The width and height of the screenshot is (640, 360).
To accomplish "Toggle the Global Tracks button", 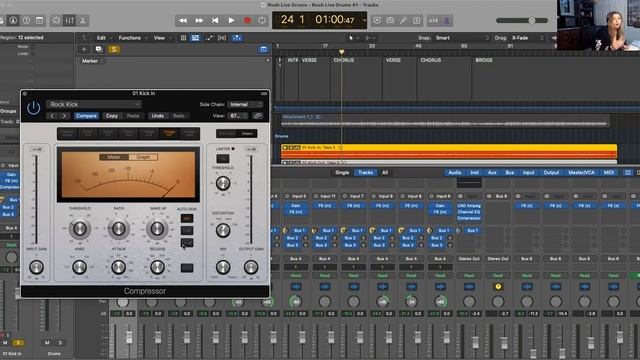I will click(x=263, y=49).
